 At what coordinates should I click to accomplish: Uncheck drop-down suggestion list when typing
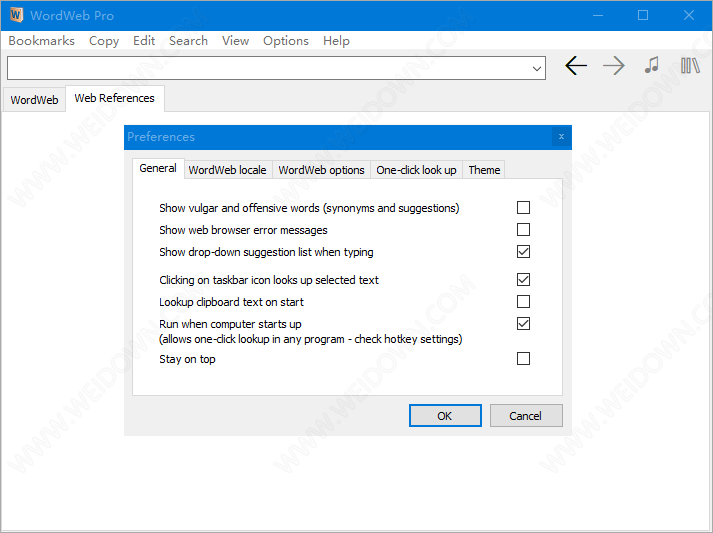click(x=523, y=251)
